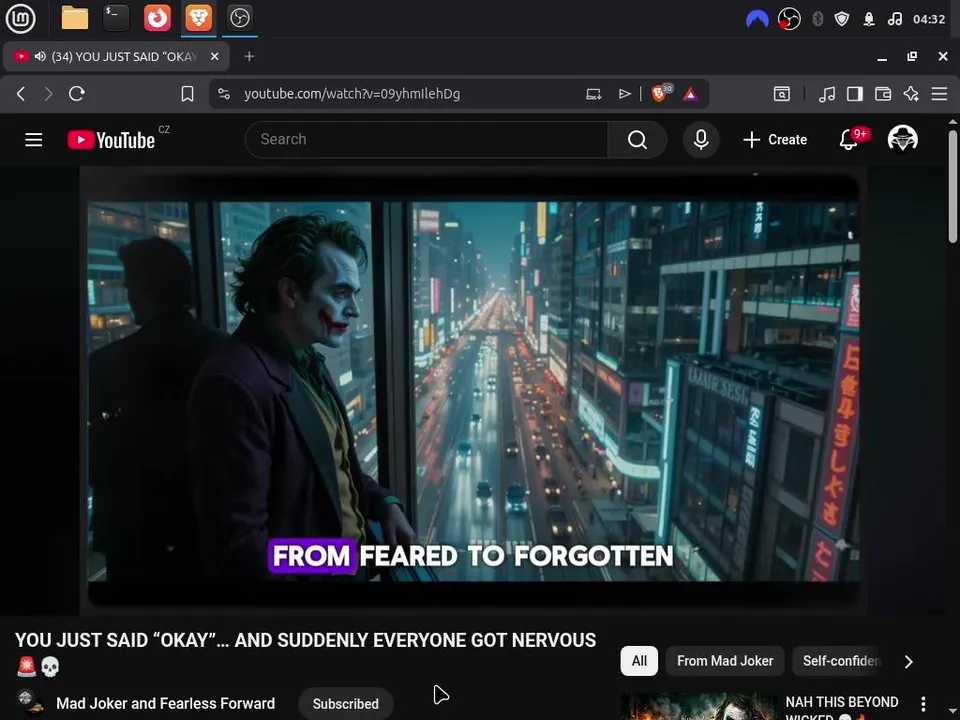The height and width of the screenshot is (720, 960).
Task: Go forward to the next page
Action: pos(48,94)
